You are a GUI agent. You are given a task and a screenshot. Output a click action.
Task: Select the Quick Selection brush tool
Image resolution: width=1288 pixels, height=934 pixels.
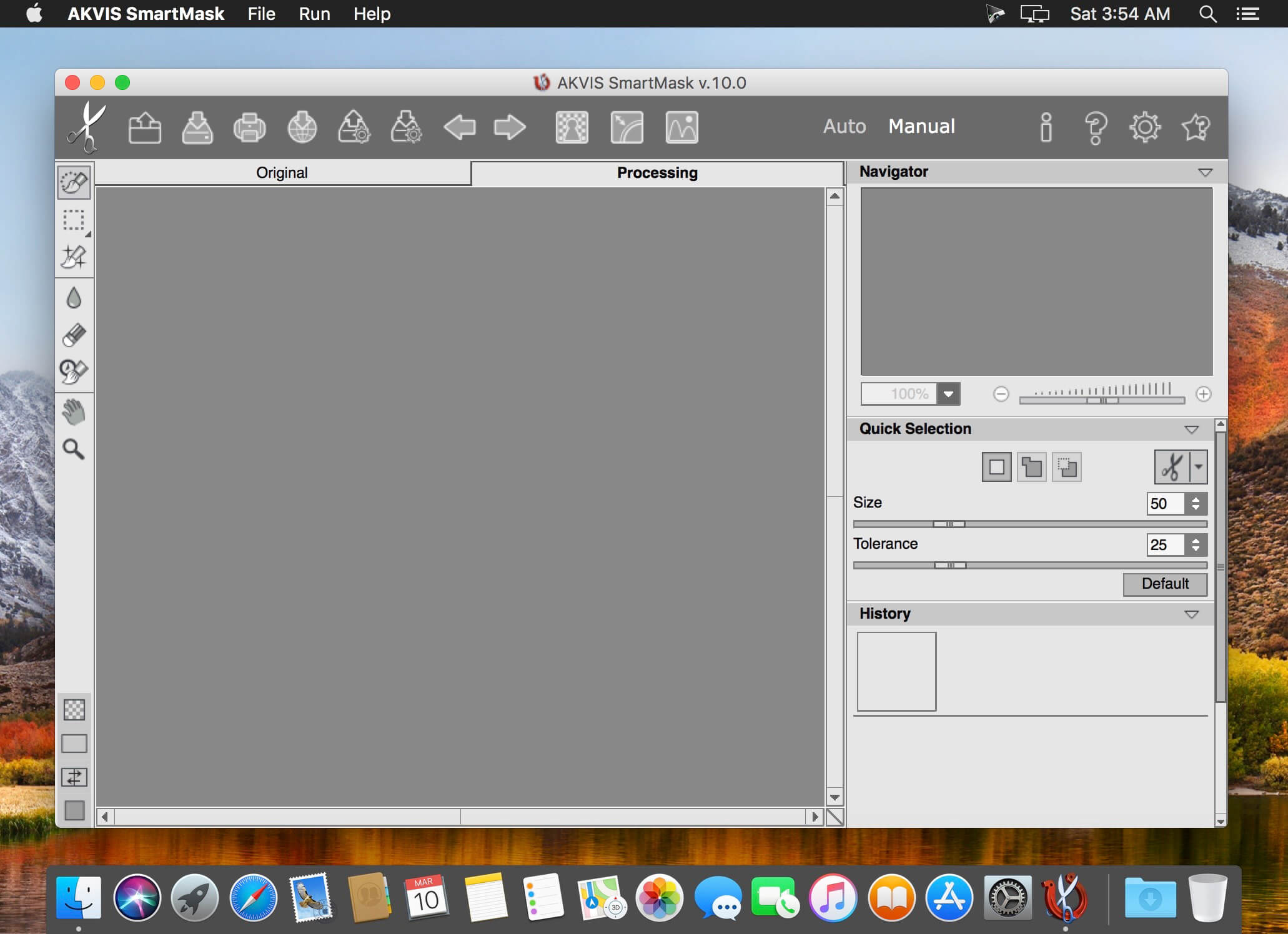point(74,182)
